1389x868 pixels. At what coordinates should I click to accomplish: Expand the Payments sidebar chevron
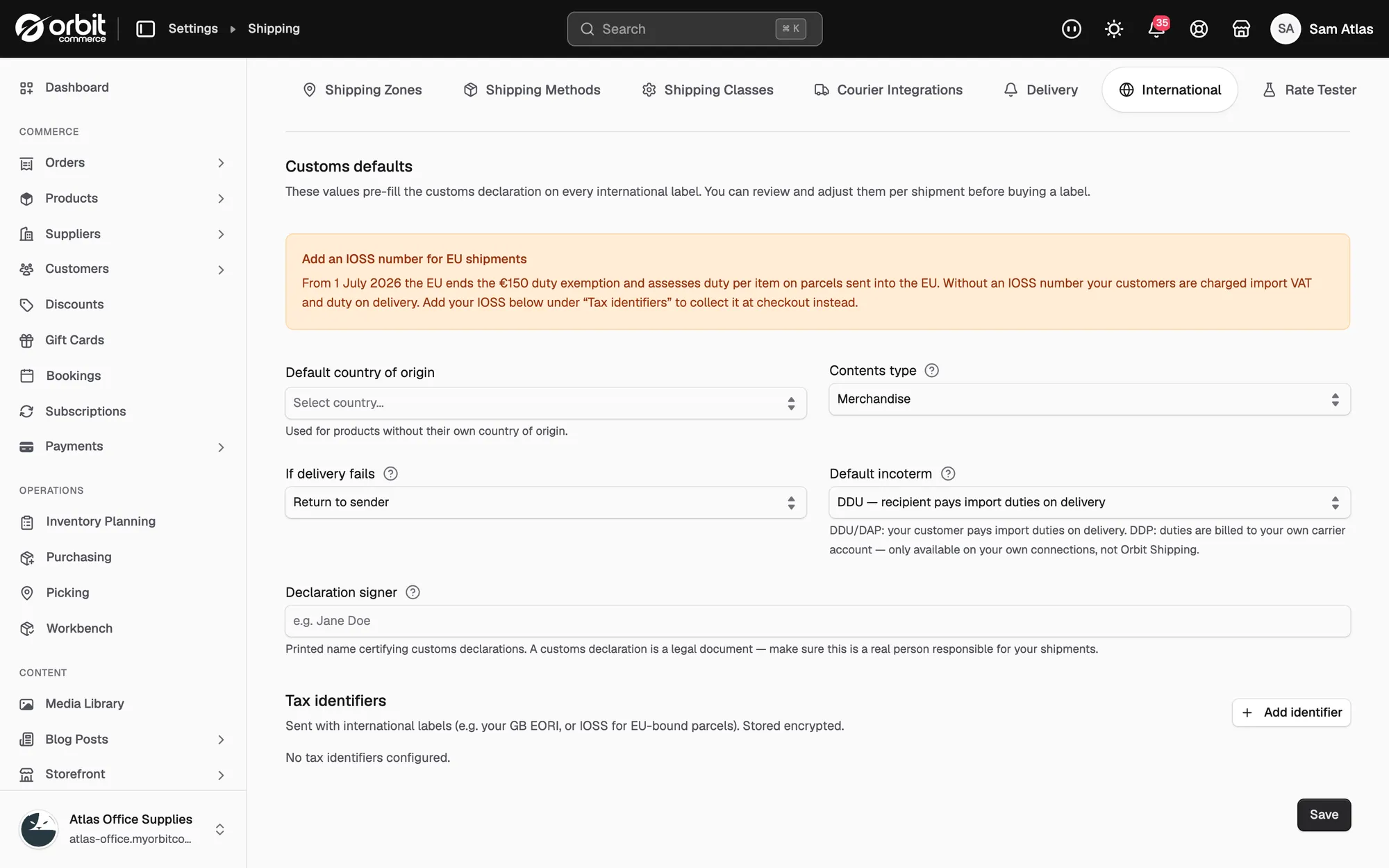[221, 447]
